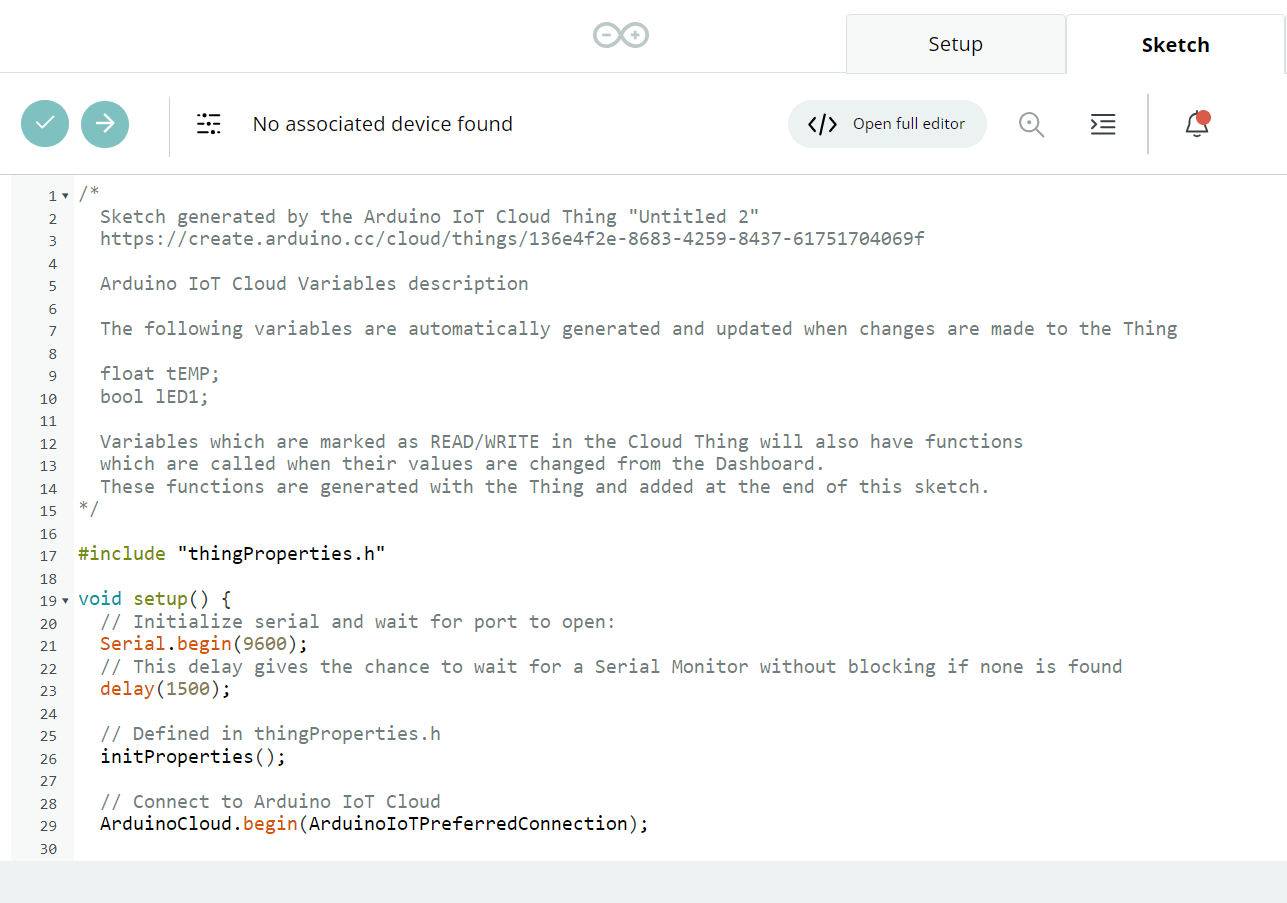
Task: Collapse the setup function at line 19
Action: (x=66, y=600)
